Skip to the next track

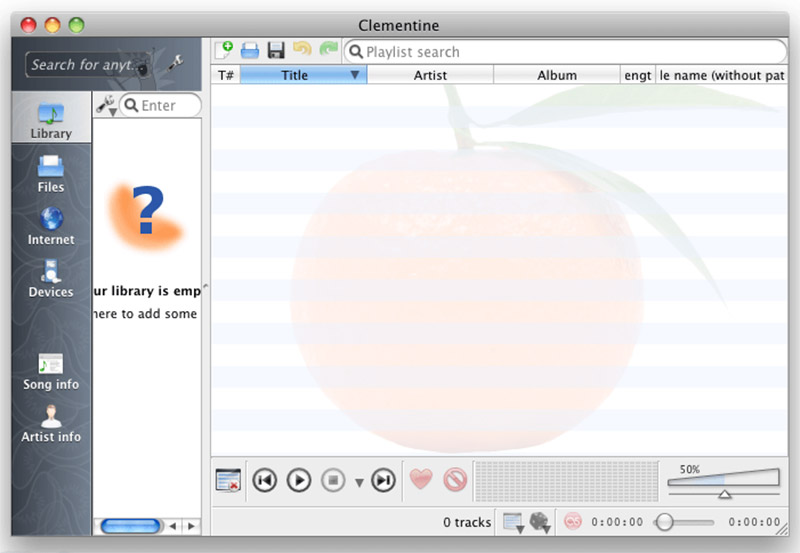click(x=383, y=480)
